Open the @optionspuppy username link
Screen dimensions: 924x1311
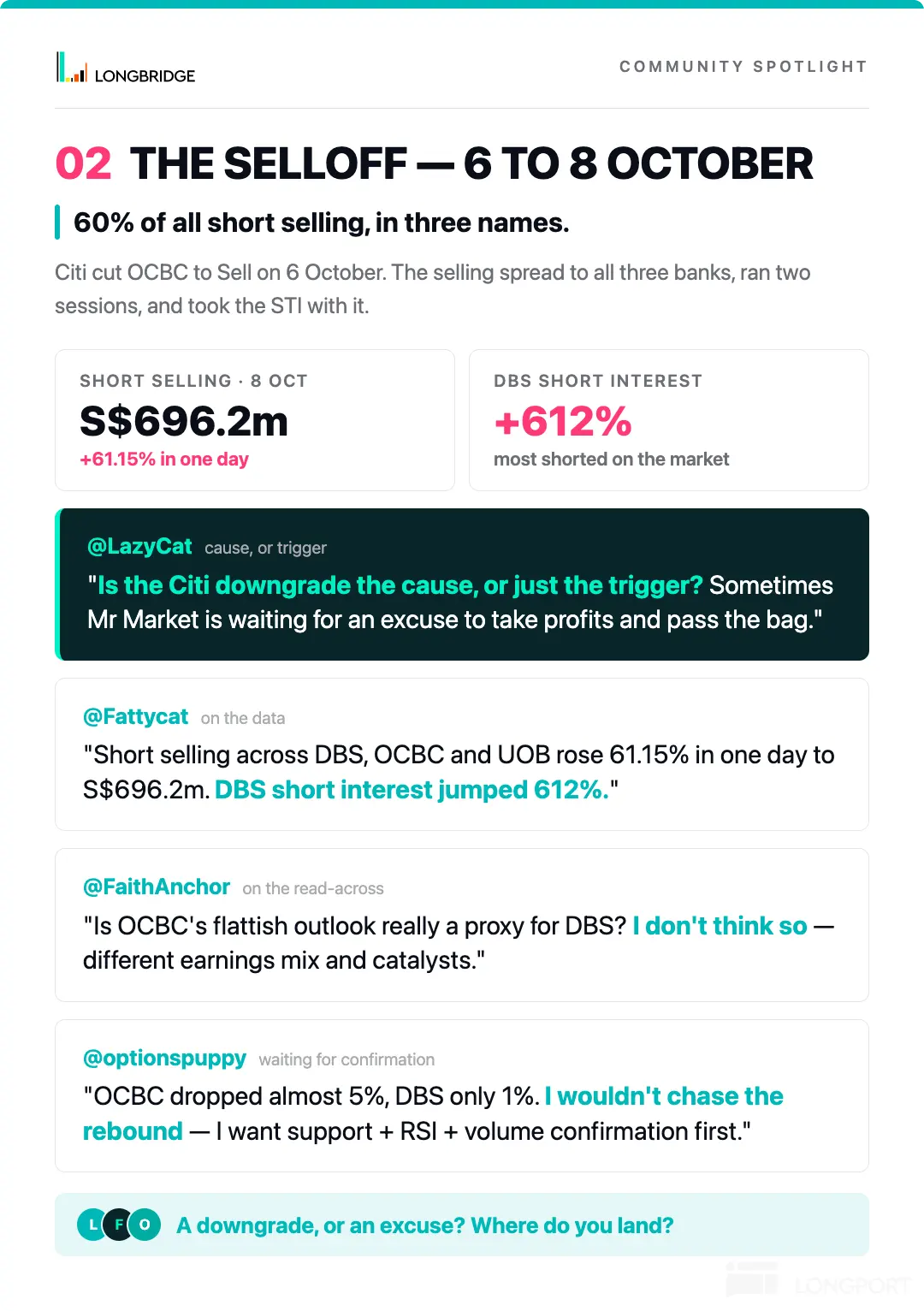[164, 1059]
